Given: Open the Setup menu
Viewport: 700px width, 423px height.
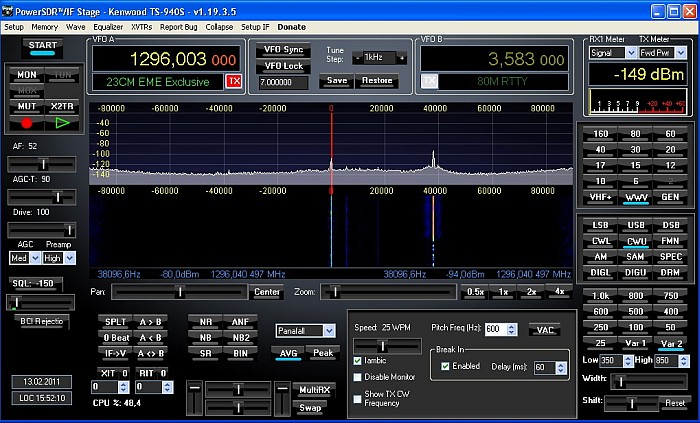Looking at the screenshot, I should coord(14,27).
